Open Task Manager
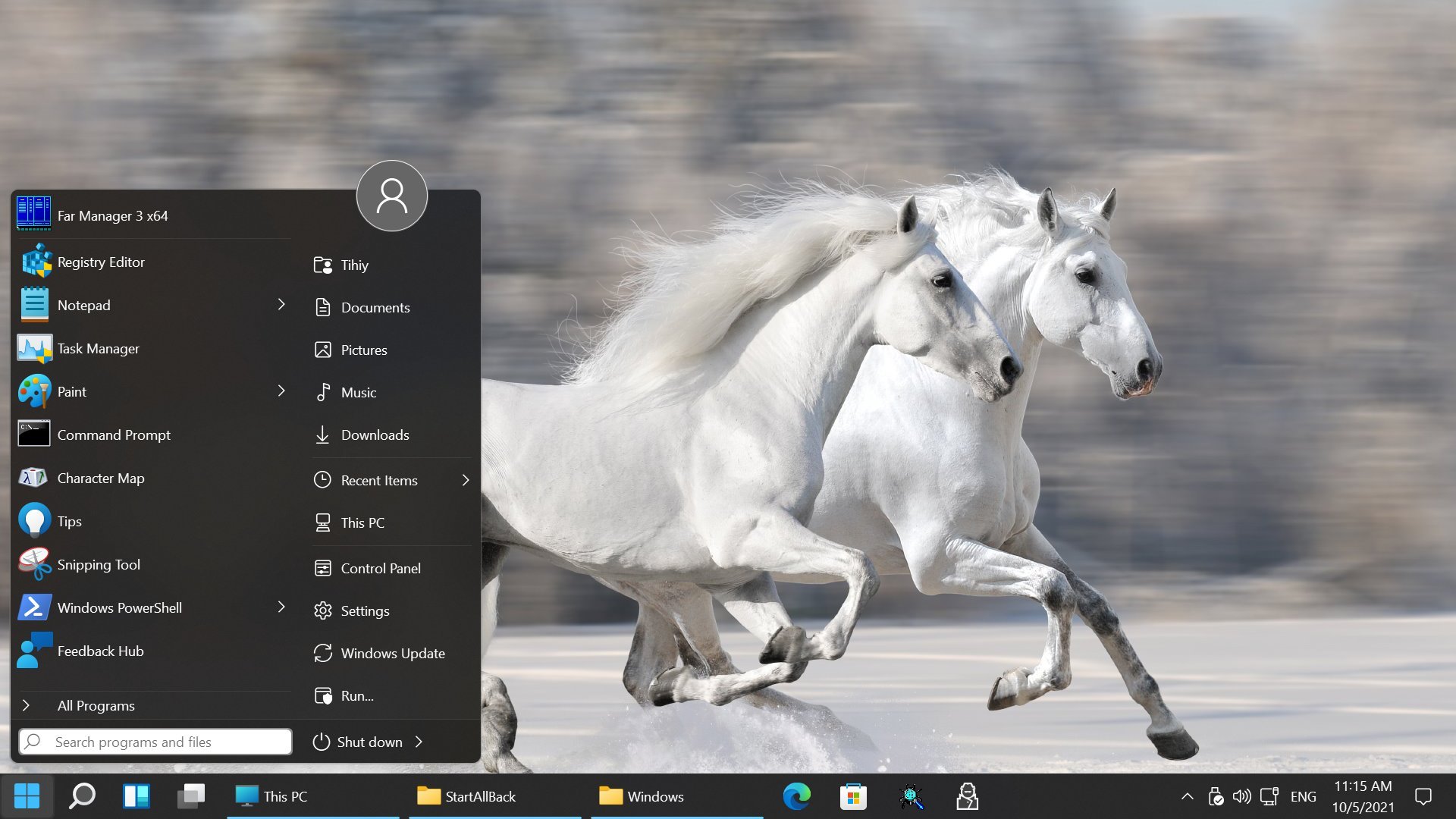Image resolution: width=1456 pixels, height=819 pixels. 98,348
